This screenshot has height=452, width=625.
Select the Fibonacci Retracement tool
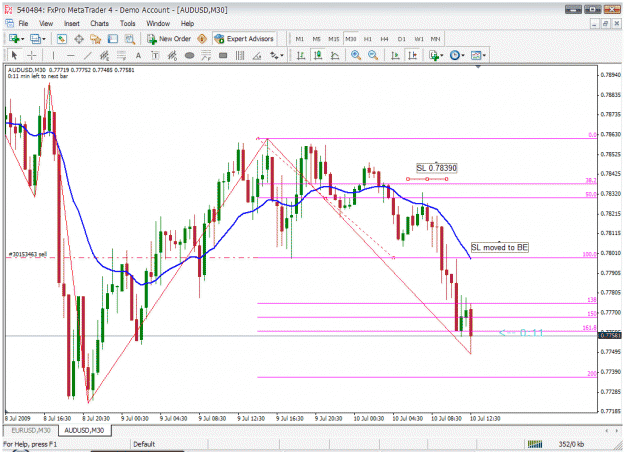pos(121,55)
